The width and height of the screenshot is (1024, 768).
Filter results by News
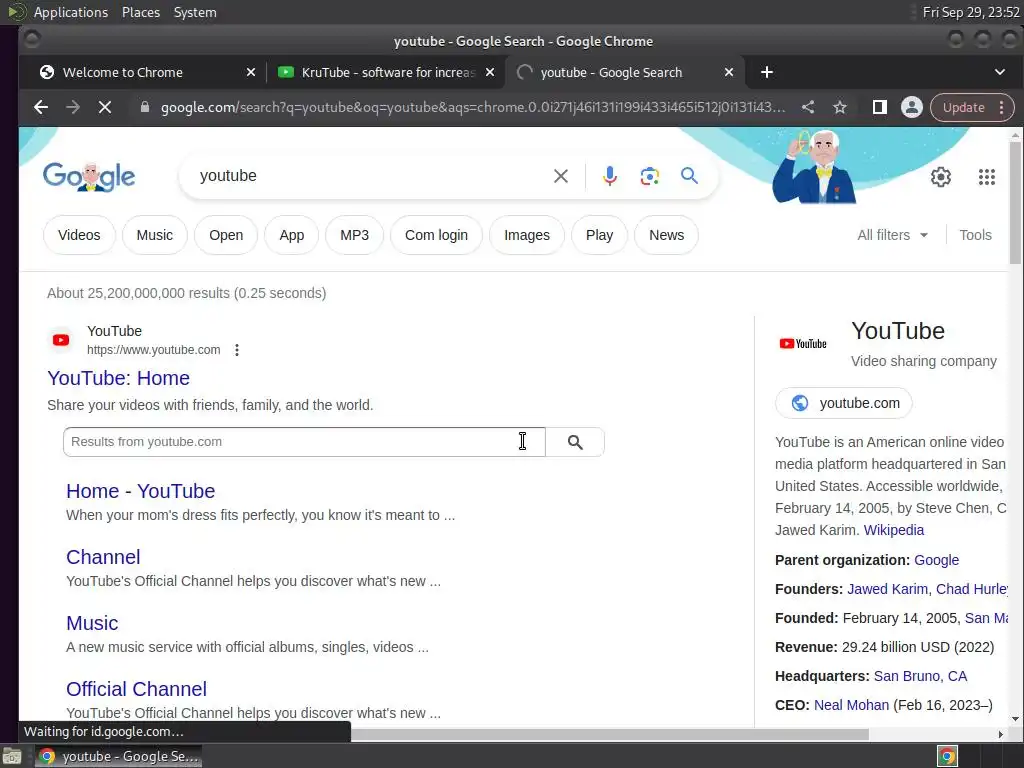[x=667, y=235]
